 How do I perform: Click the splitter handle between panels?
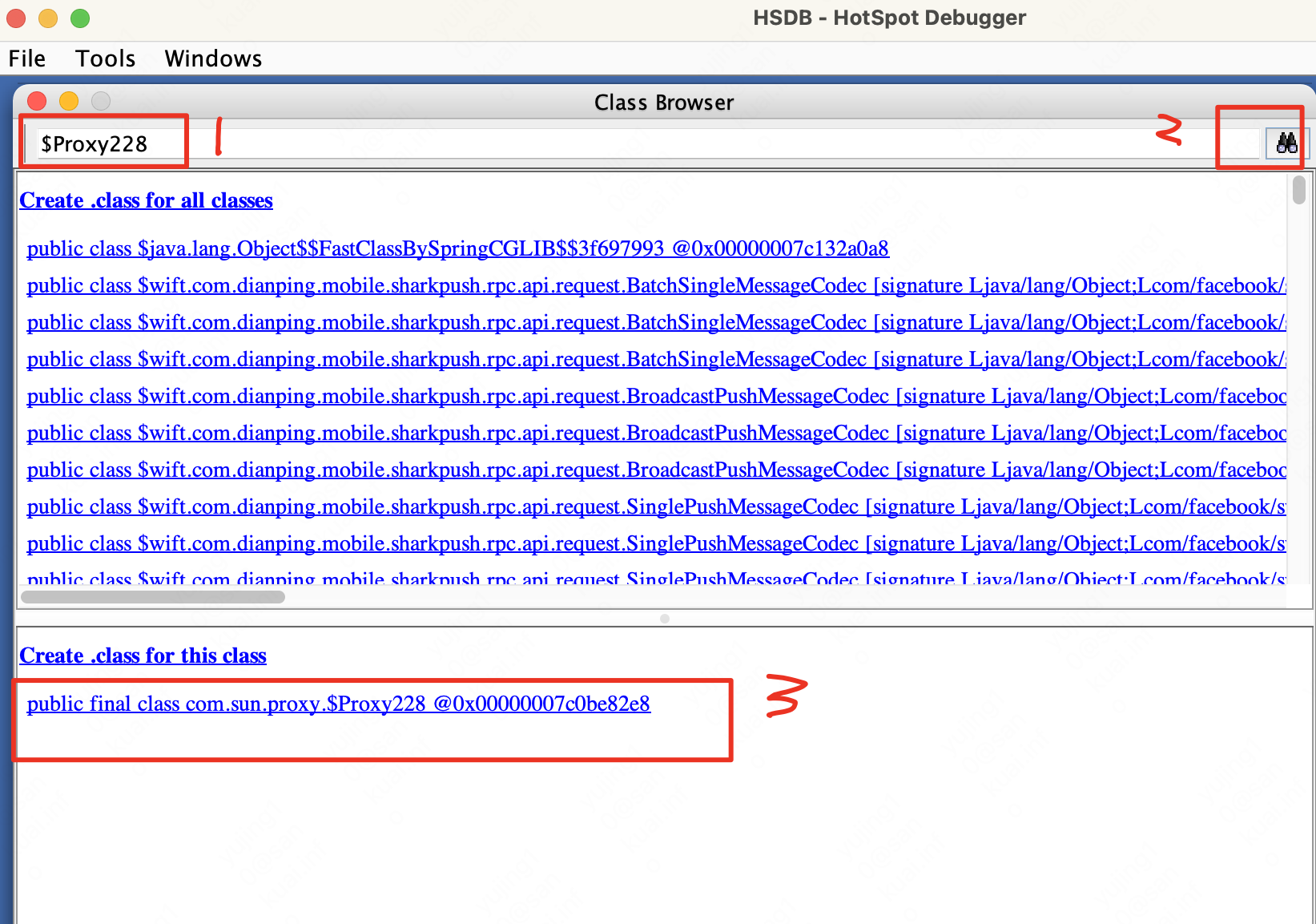(x=664, y=618)
